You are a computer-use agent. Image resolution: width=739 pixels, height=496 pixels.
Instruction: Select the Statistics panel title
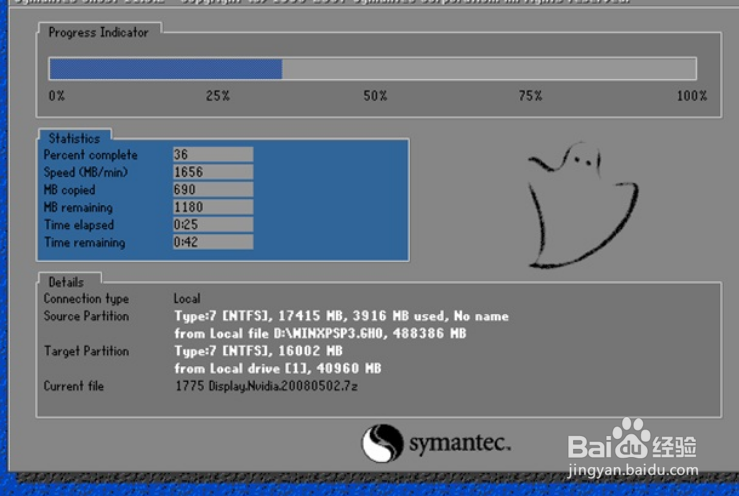74,138
